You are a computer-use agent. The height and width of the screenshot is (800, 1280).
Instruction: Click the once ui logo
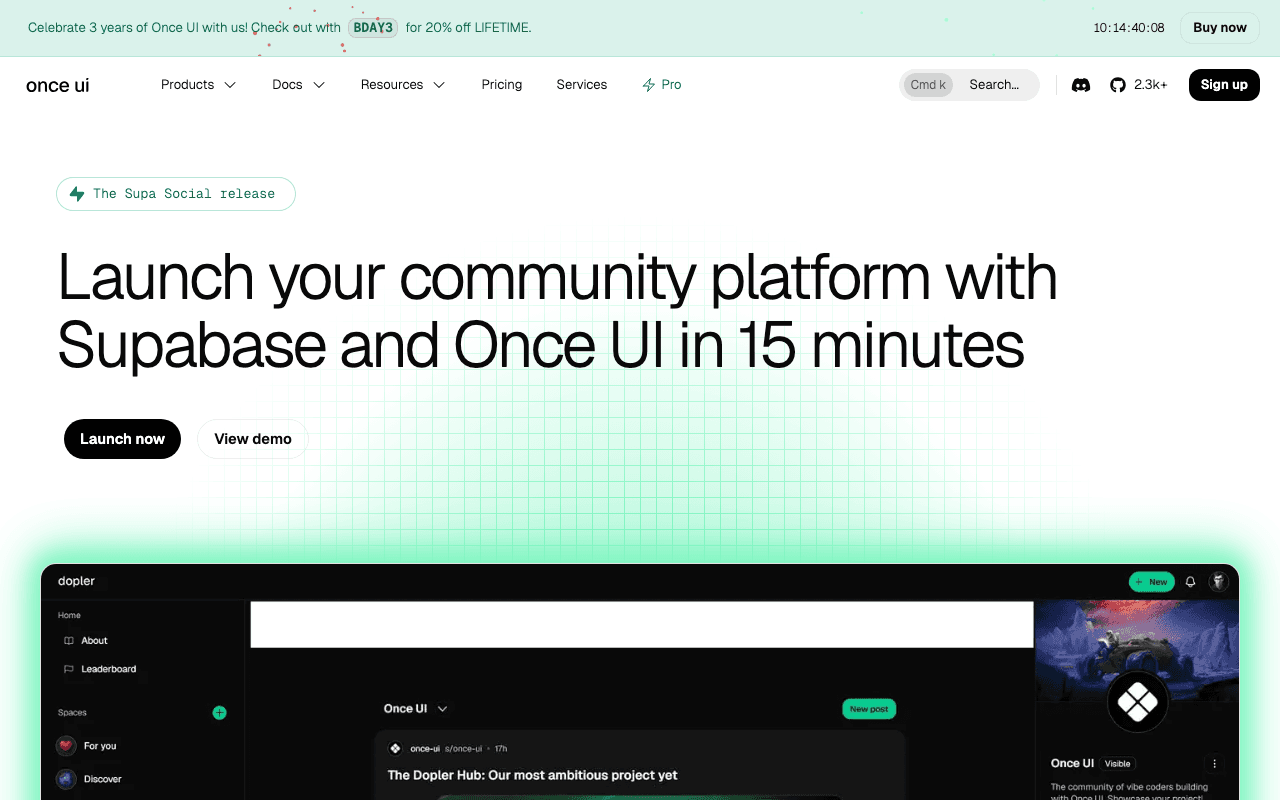[58, 86]
